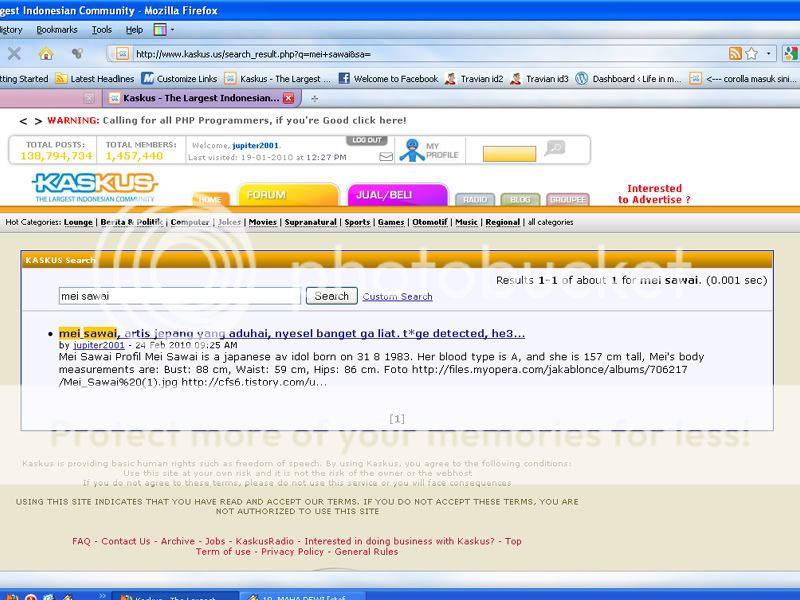Open the mail envelope icon near LOG OUT
The height and width of the screenshot is (600, 800).
click(386, 157)
